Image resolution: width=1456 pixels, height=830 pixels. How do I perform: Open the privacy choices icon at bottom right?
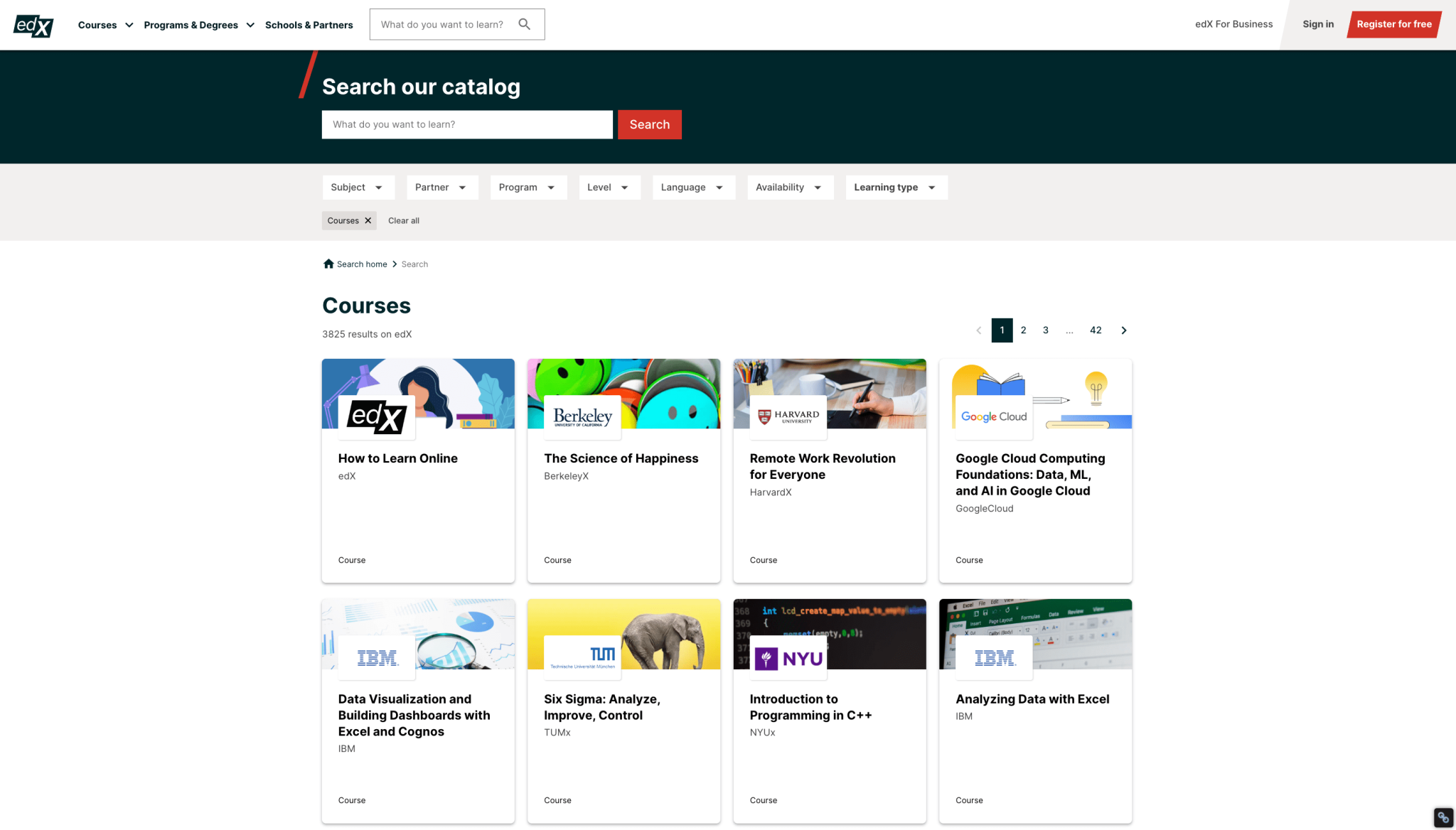[1442, 817]
